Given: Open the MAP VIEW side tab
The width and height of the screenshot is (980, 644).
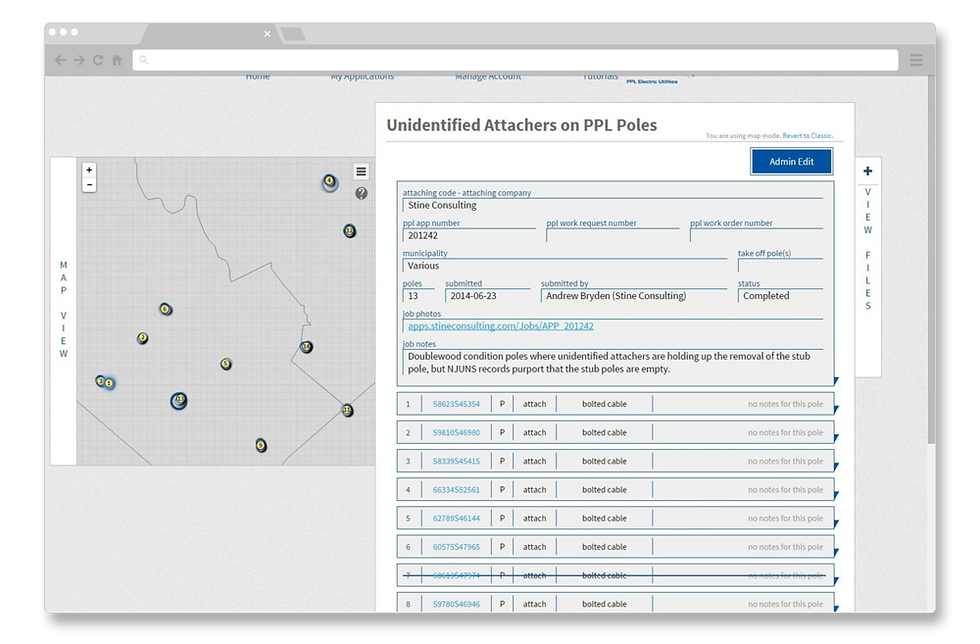Looking at the screenshot, I should [x=63, y=310].
